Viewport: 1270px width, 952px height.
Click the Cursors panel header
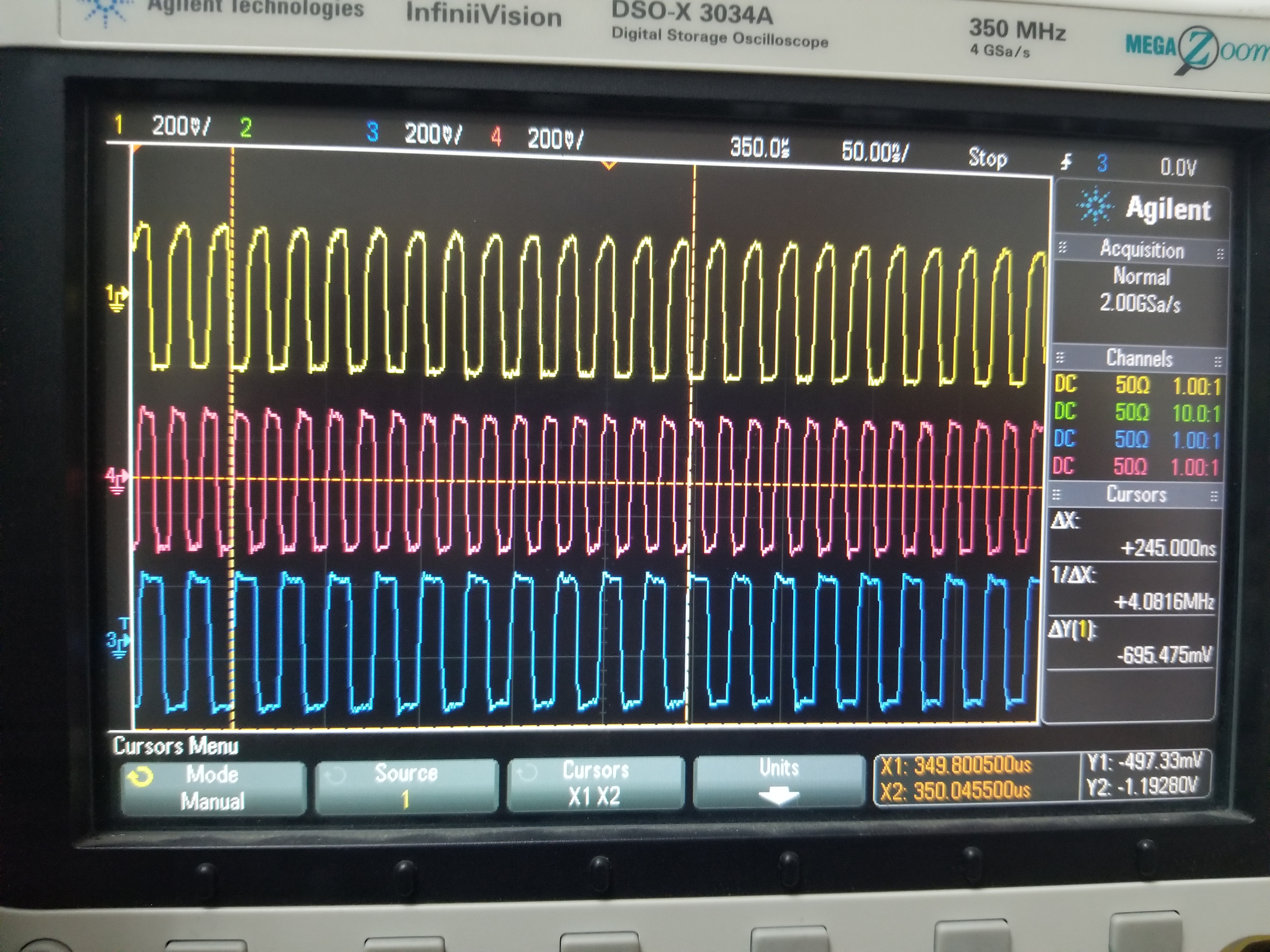1136,494
